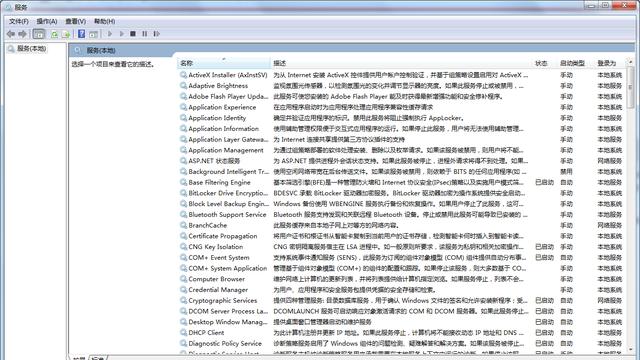Click gear icon of Application Identity row
This screenshot has width=640, height=360.
click(184, 118)
